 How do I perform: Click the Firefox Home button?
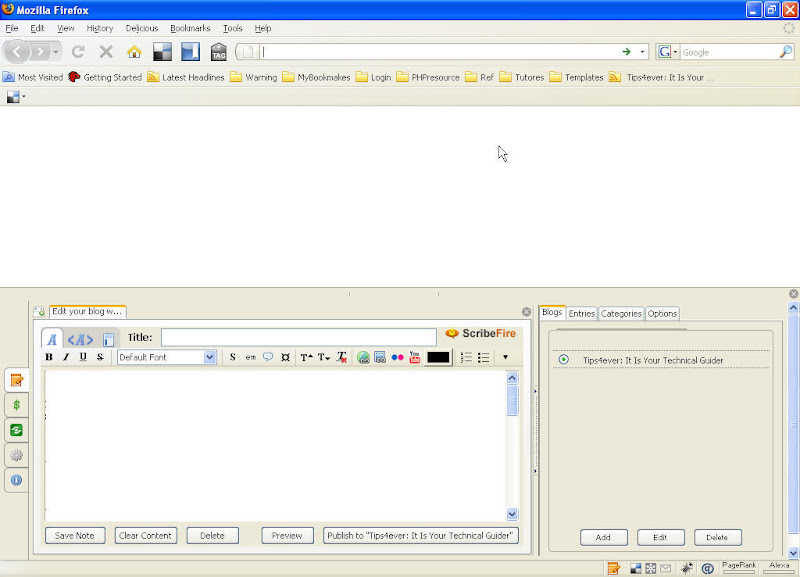point(134,52)
